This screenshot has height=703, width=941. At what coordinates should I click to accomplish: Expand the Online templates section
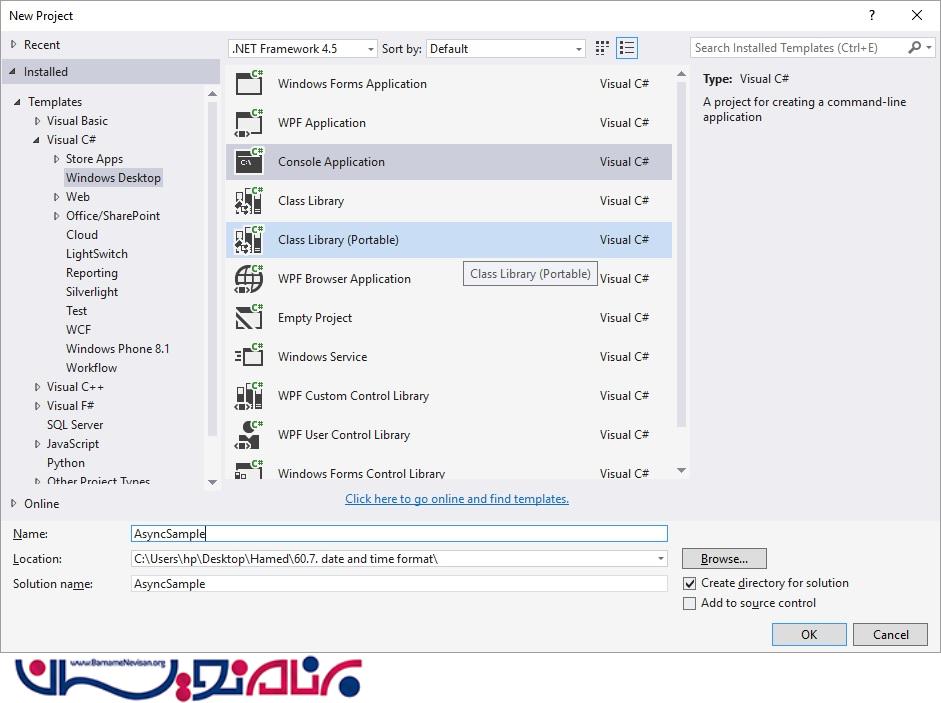click(x=14, y=503)
